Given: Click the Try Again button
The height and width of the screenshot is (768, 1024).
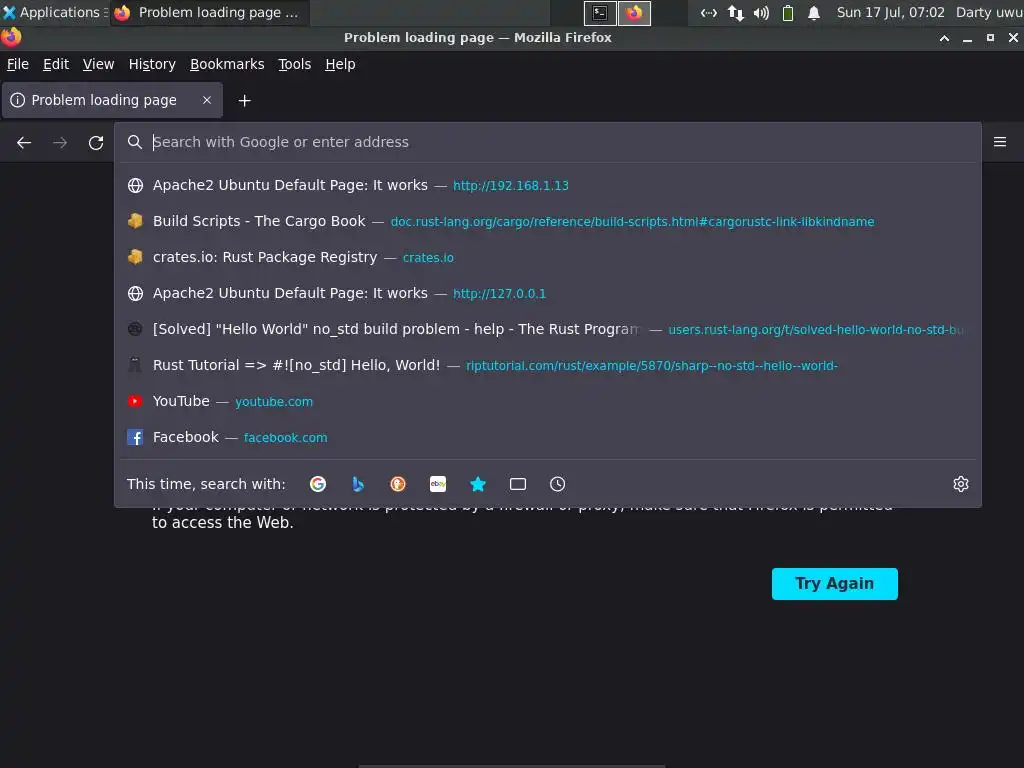Looking at the screenshot, I should 835,583.
